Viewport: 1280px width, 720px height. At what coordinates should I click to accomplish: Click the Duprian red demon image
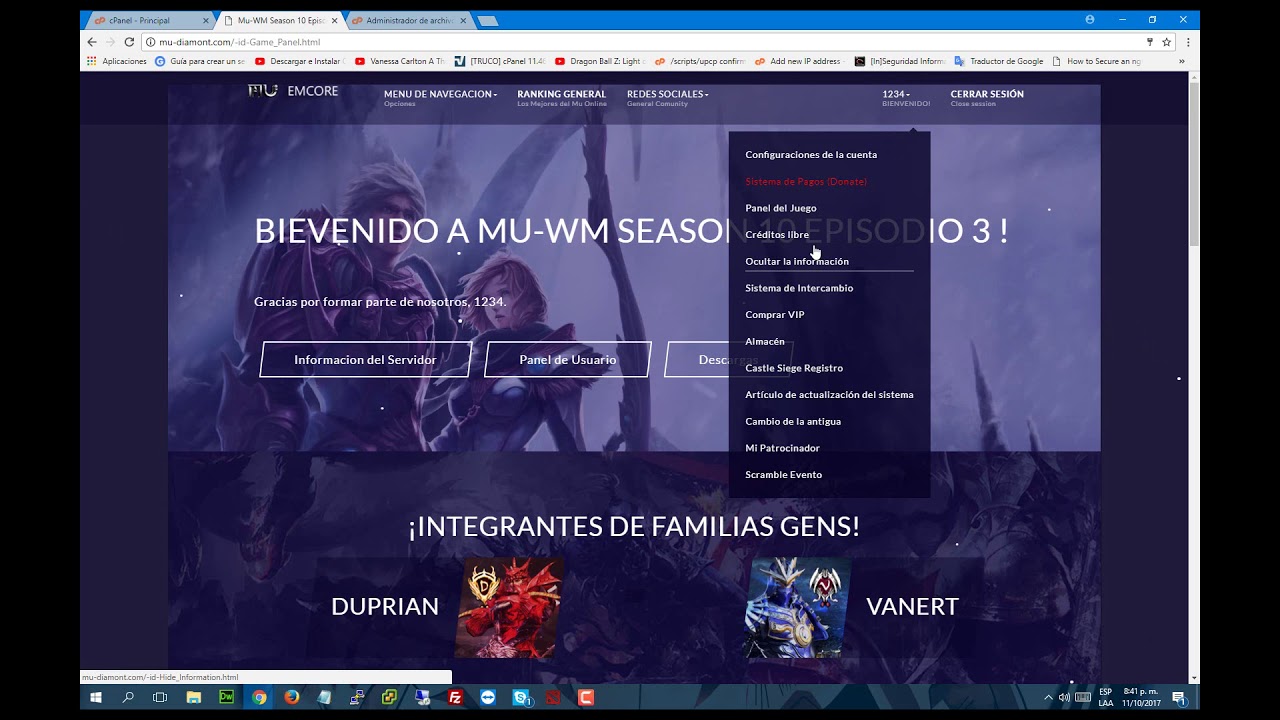[x=509, y=607]
